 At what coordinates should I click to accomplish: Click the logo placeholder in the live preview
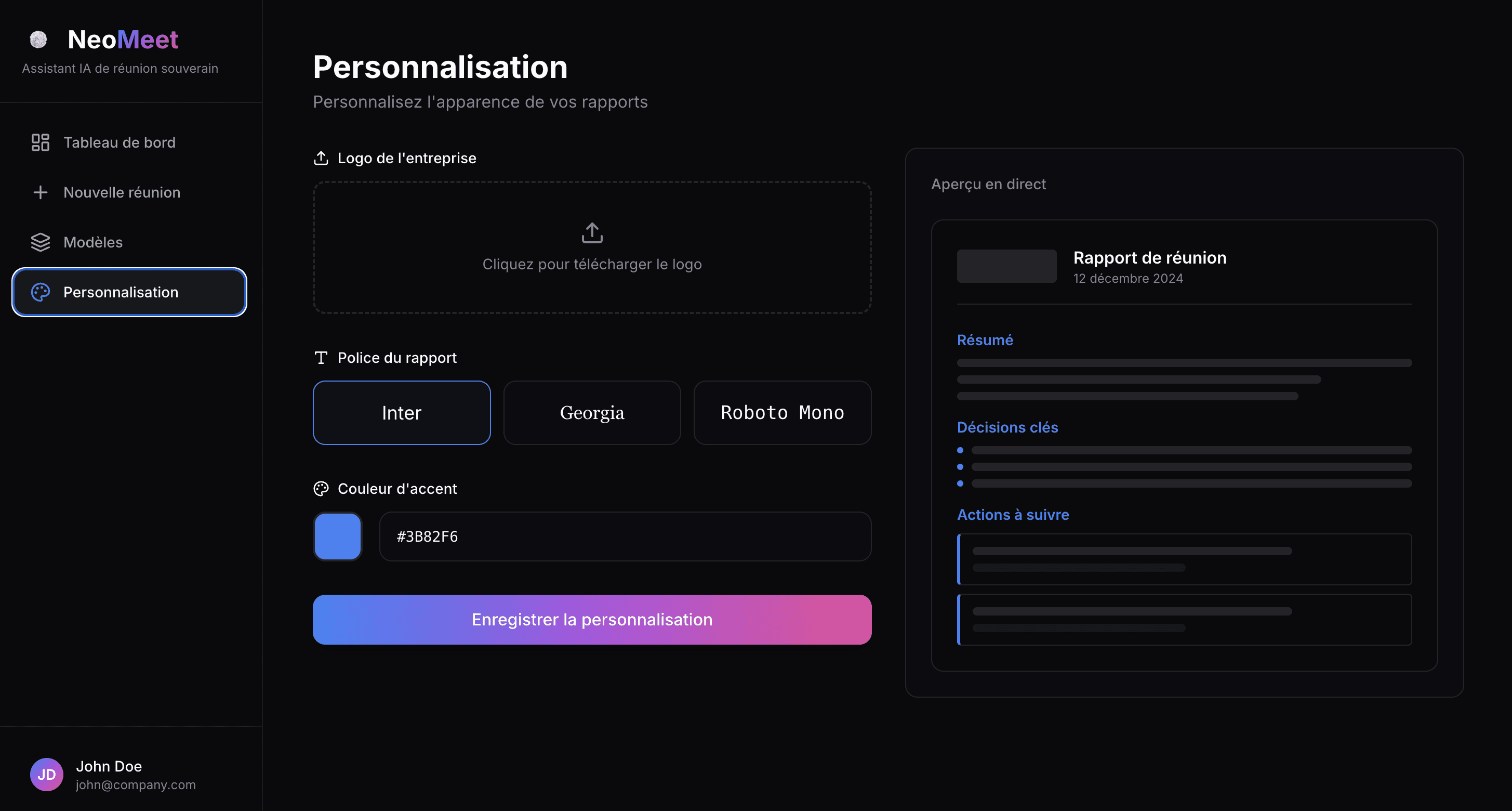(1006, 266)
